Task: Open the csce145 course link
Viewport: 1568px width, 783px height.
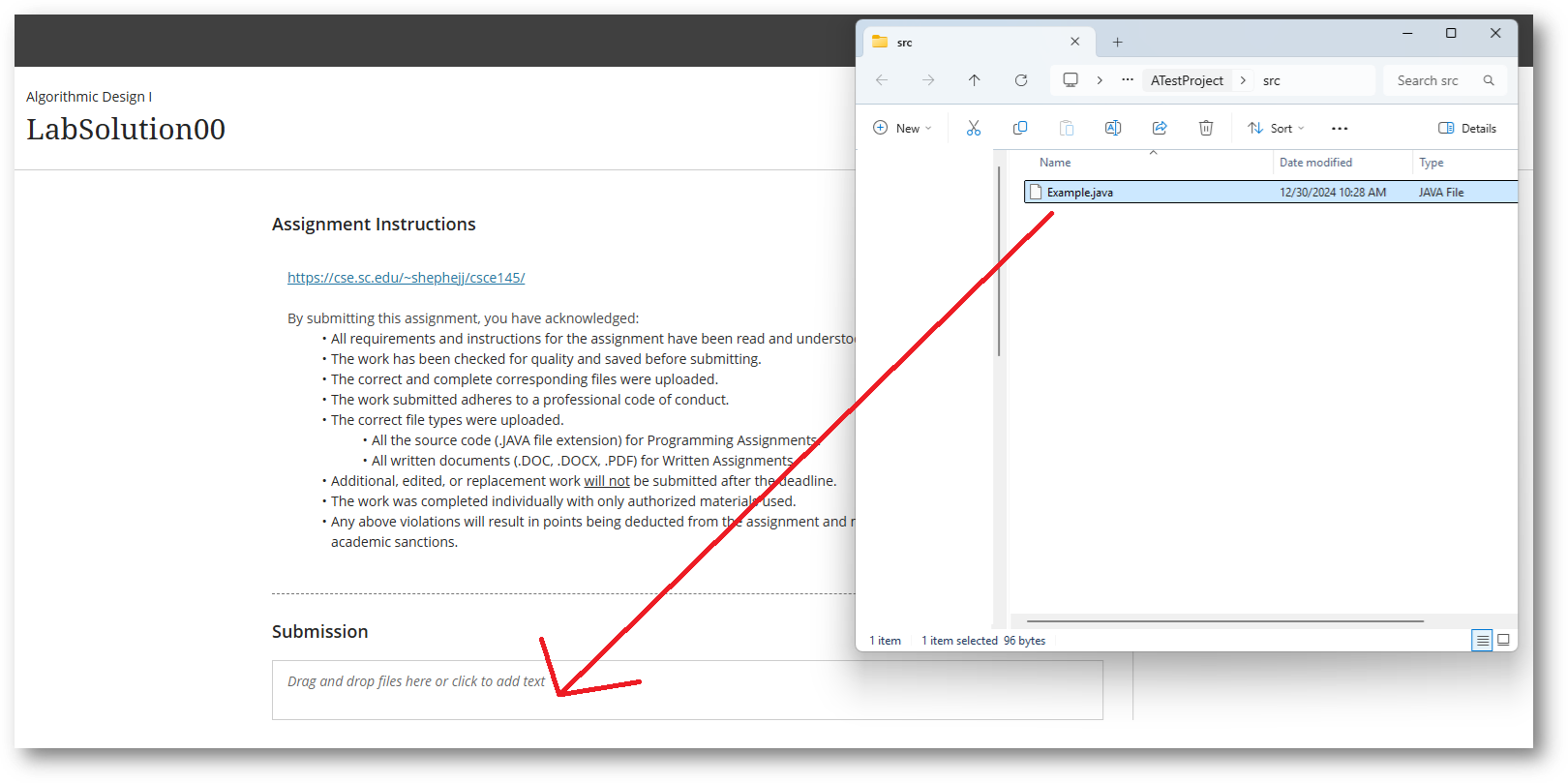Action: [406, 278]
